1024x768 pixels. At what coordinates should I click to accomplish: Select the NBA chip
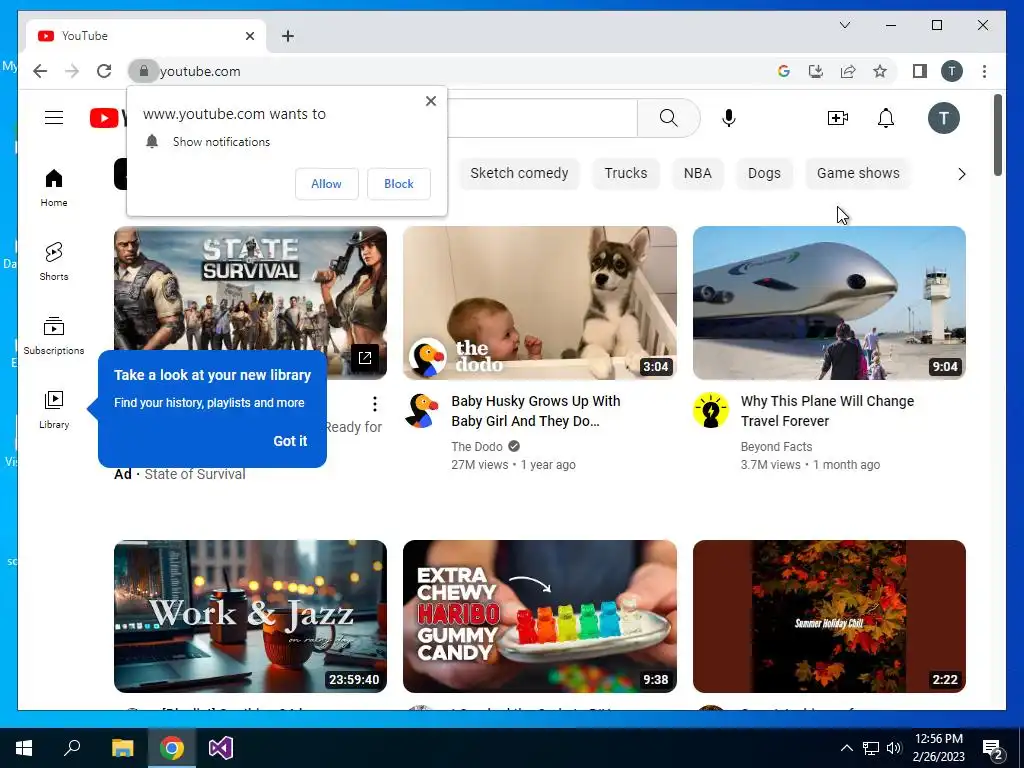coord(697,173)
